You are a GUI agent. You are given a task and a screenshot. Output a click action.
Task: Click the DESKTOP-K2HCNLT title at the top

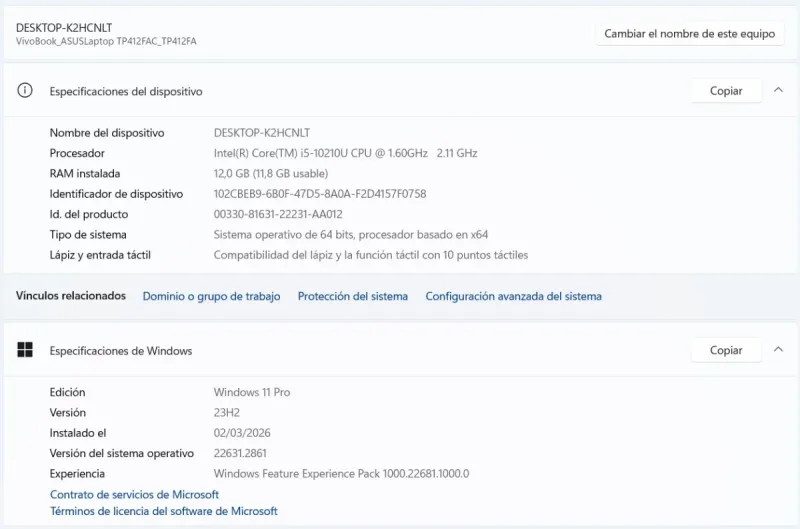(x=64, y=28)
